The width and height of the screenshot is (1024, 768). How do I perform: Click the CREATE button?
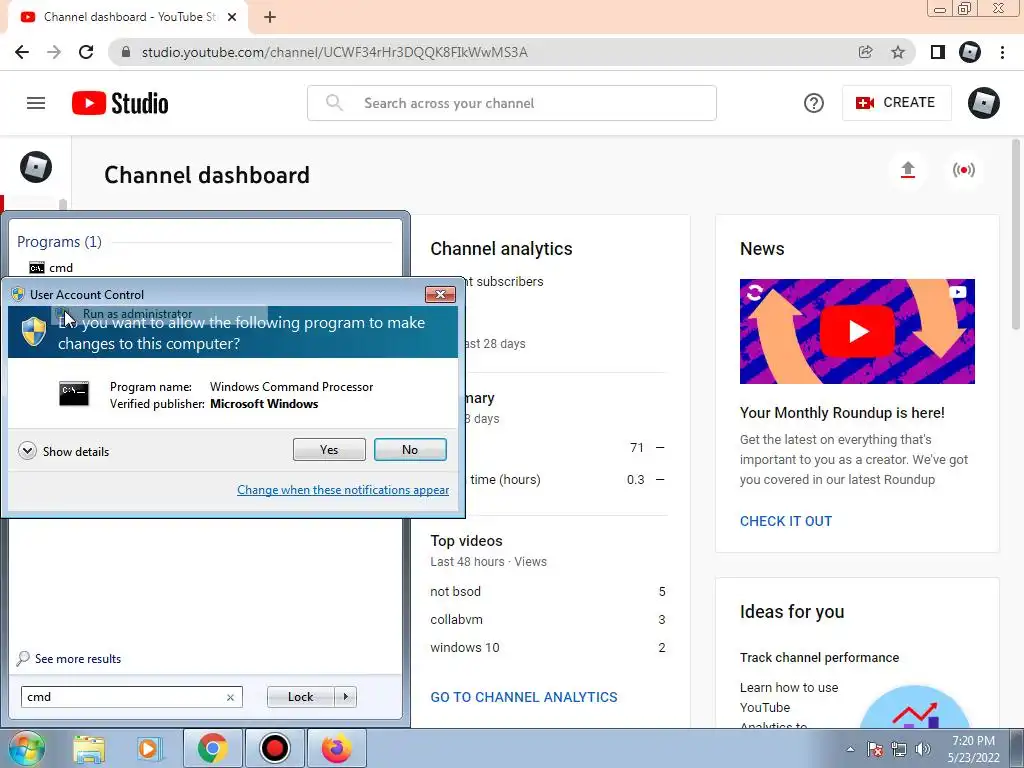[x=897, y=103]
